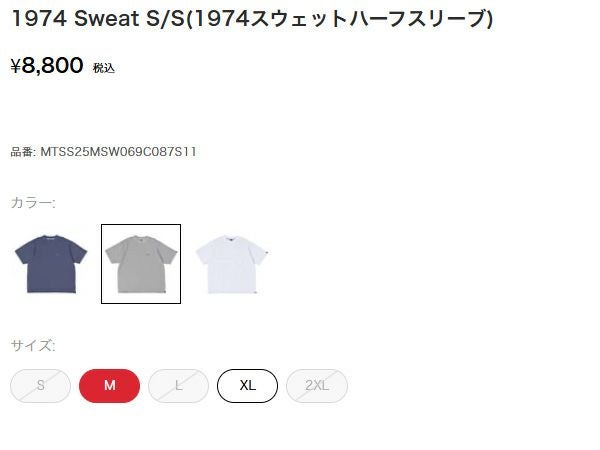Pick the white t-shirt color option
Viewport: 600px width, 450px height.
click(x=232, y=264)
